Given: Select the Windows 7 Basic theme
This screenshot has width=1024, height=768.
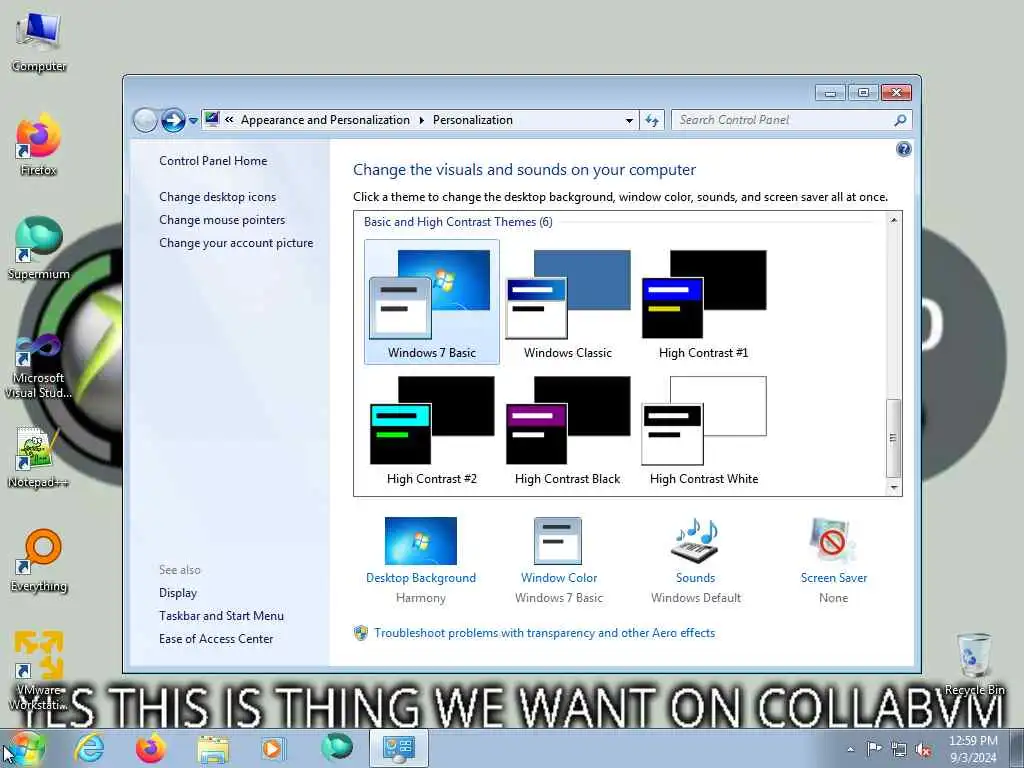Looking at the screenshot, I should pos(432,302).
